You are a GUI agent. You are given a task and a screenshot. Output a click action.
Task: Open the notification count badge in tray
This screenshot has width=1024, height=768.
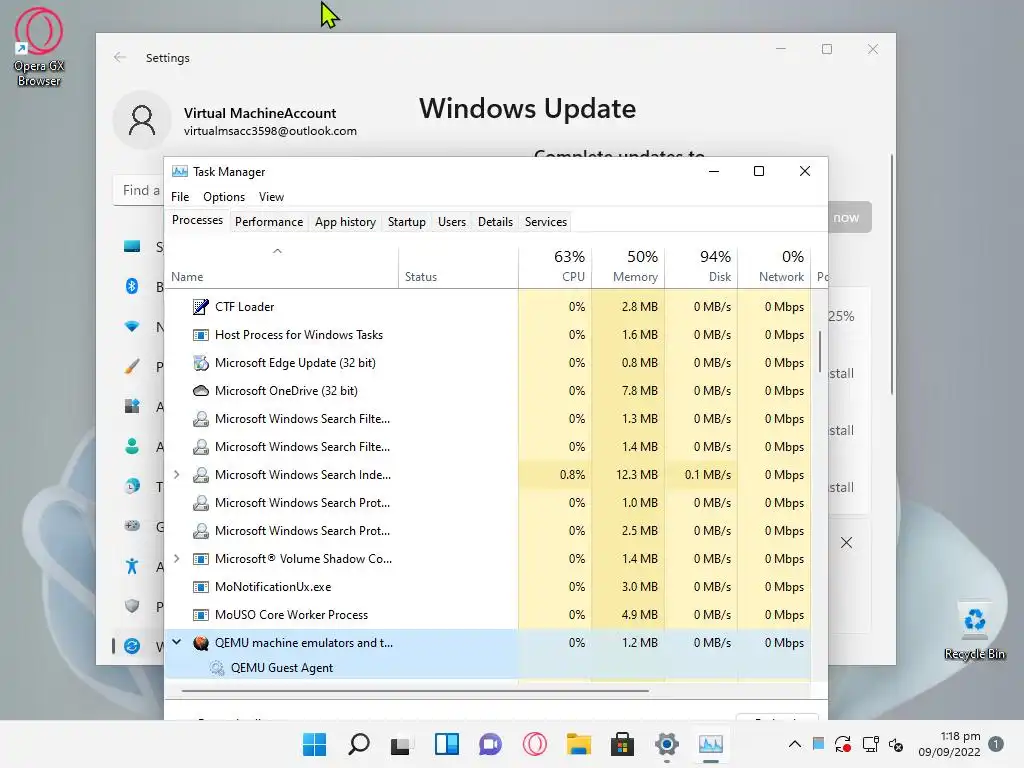[x=996, y=744]
